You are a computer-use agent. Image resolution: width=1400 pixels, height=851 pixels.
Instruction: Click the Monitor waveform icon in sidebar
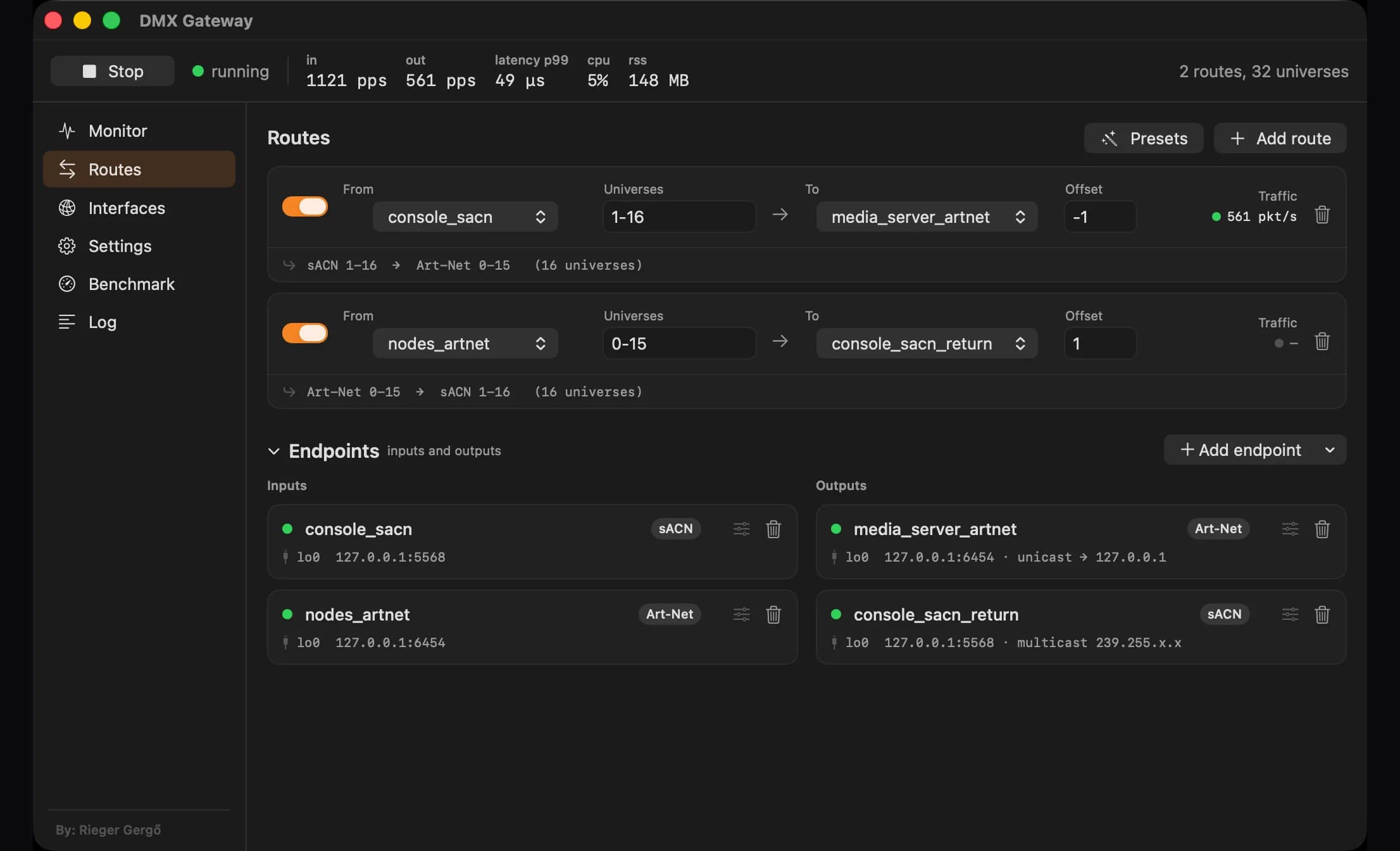[x=67, y=131]
